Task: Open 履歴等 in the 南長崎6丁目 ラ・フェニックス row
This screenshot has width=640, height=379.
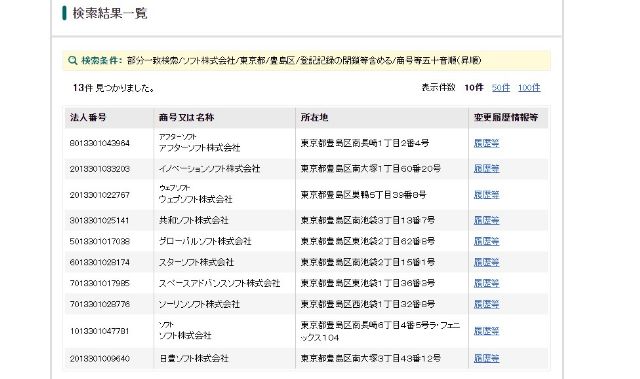Action: tap(487, 331)
